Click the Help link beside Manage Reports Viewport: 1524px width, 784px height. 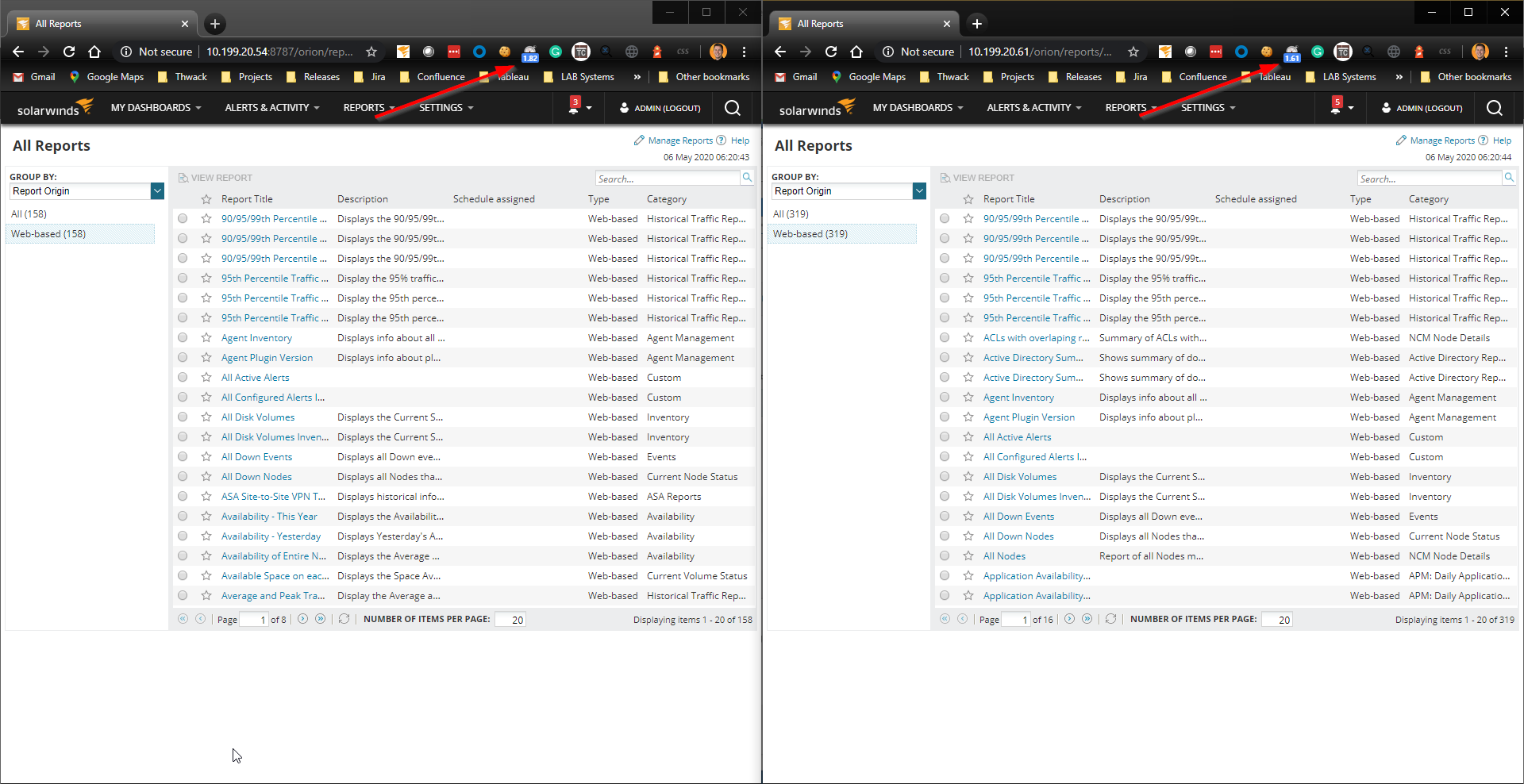[x=740, y=140]
